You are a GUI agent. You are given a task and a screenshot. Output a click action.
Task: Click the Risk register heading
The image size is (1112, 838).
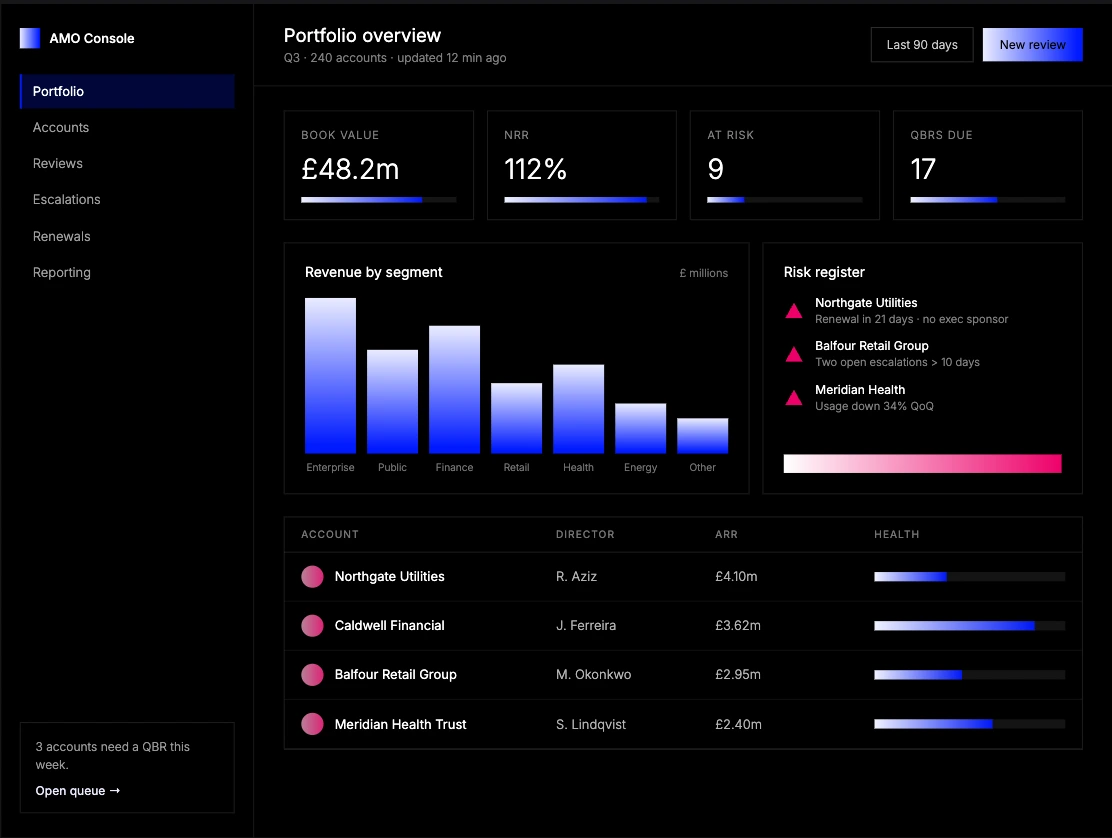coord(824,272)
